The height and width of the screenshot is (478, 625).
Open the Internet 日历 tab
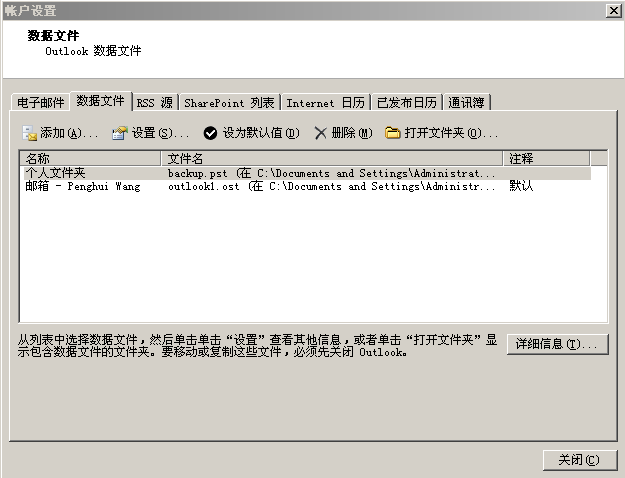tap(326, 102)
